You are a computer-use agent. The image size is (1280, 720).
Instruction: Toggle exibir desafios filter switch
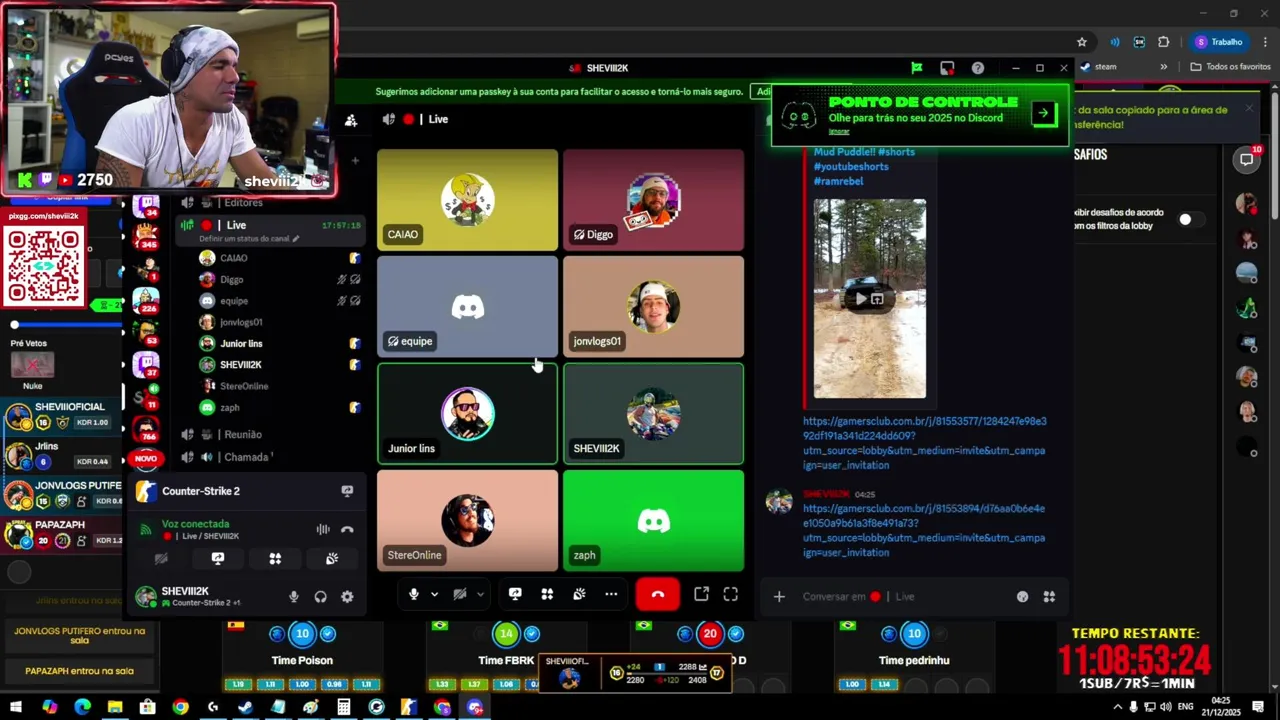(x=1189, y=219)
